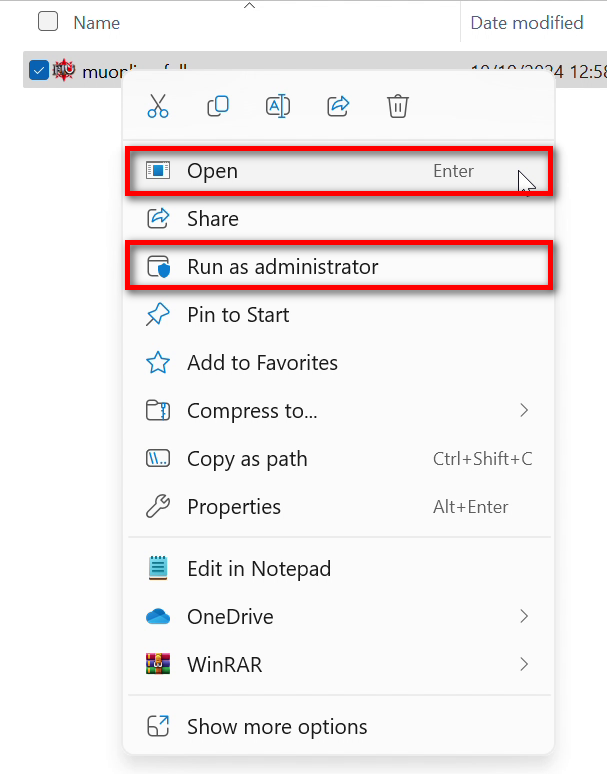Click the Share arrow icon in top row
This screenshot has height=774, width=607.
[338, 106]
